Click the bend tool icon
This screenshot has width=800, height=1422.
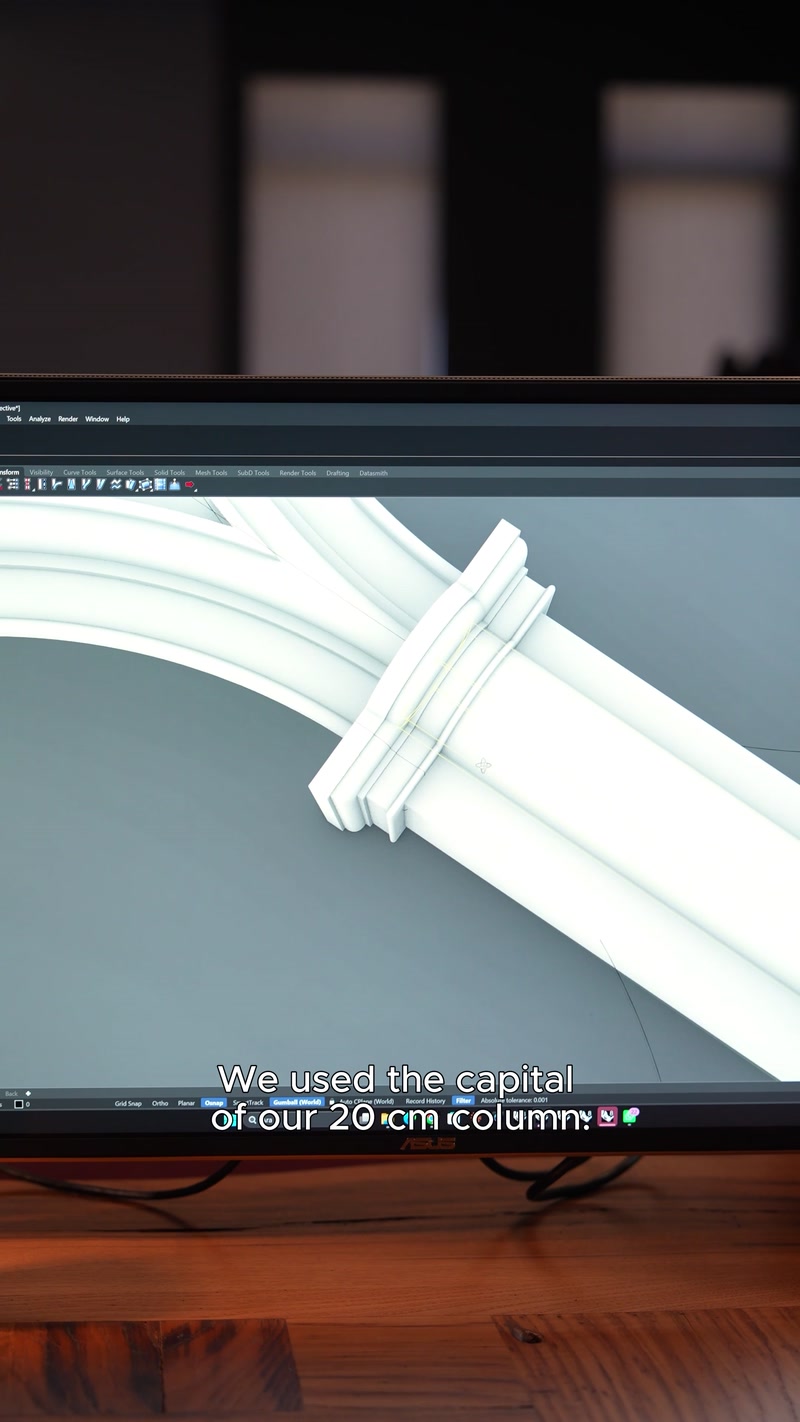pyautogui.click(x=57, y=484)
